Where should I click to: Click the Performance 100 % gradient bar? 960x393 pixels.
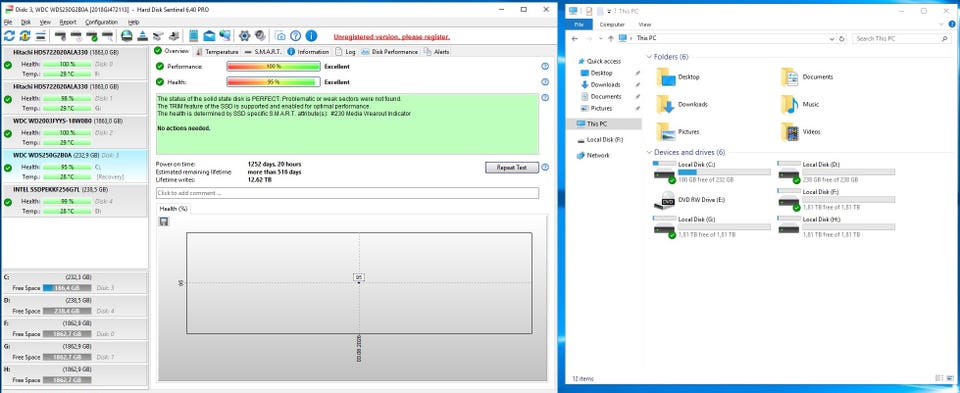tap(274, 66)
